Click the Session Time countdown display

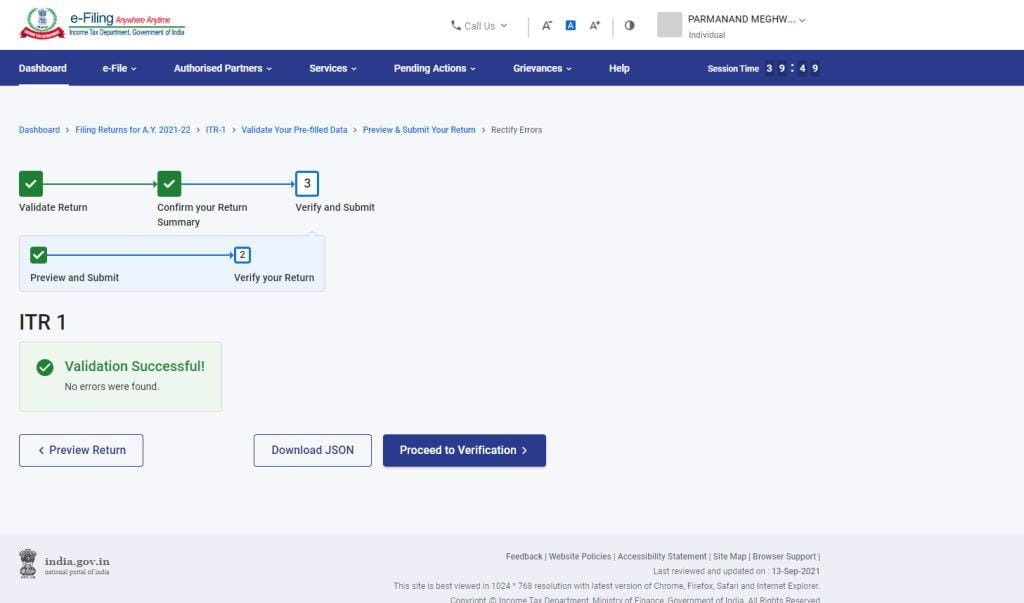[x=790, y=68]
